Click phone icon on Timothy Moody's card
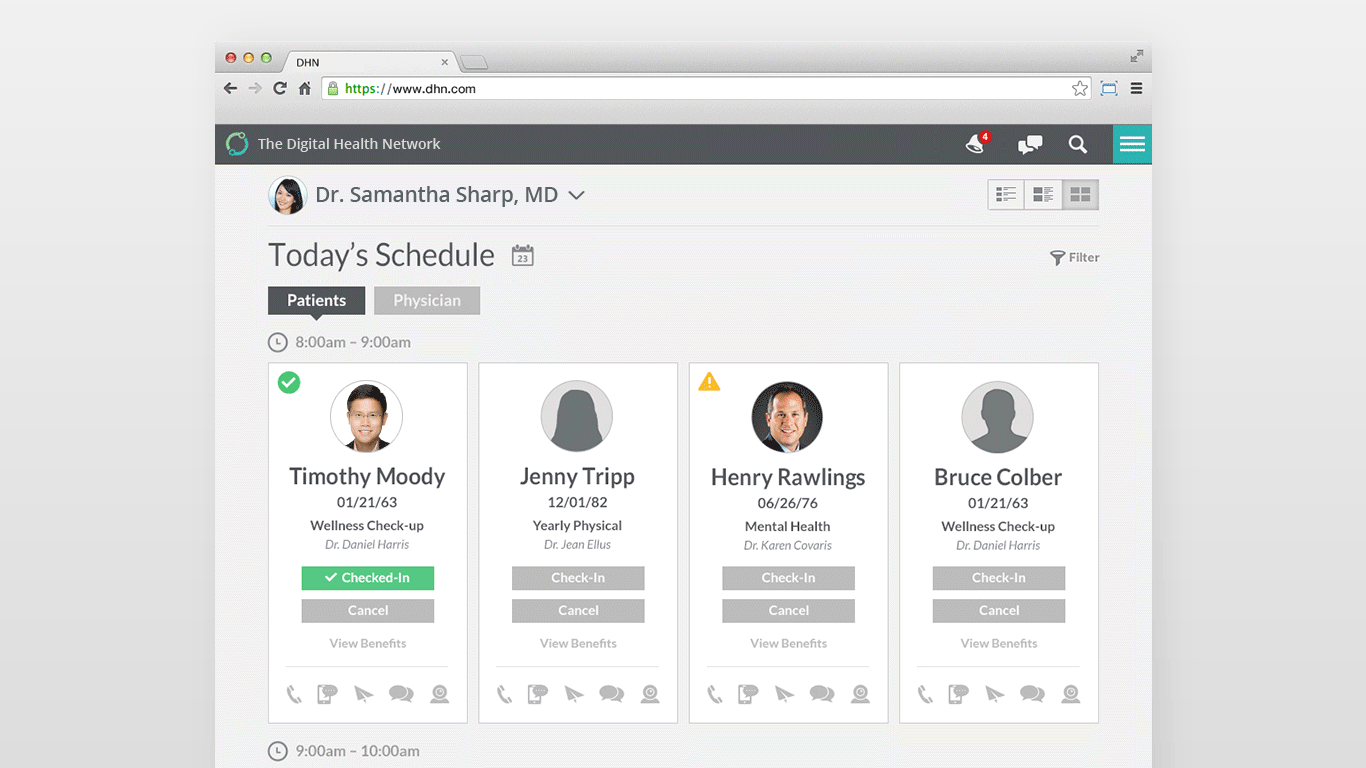Image resolution: width=1366 pixels, height=768 pixels. (x=294, y=694)
